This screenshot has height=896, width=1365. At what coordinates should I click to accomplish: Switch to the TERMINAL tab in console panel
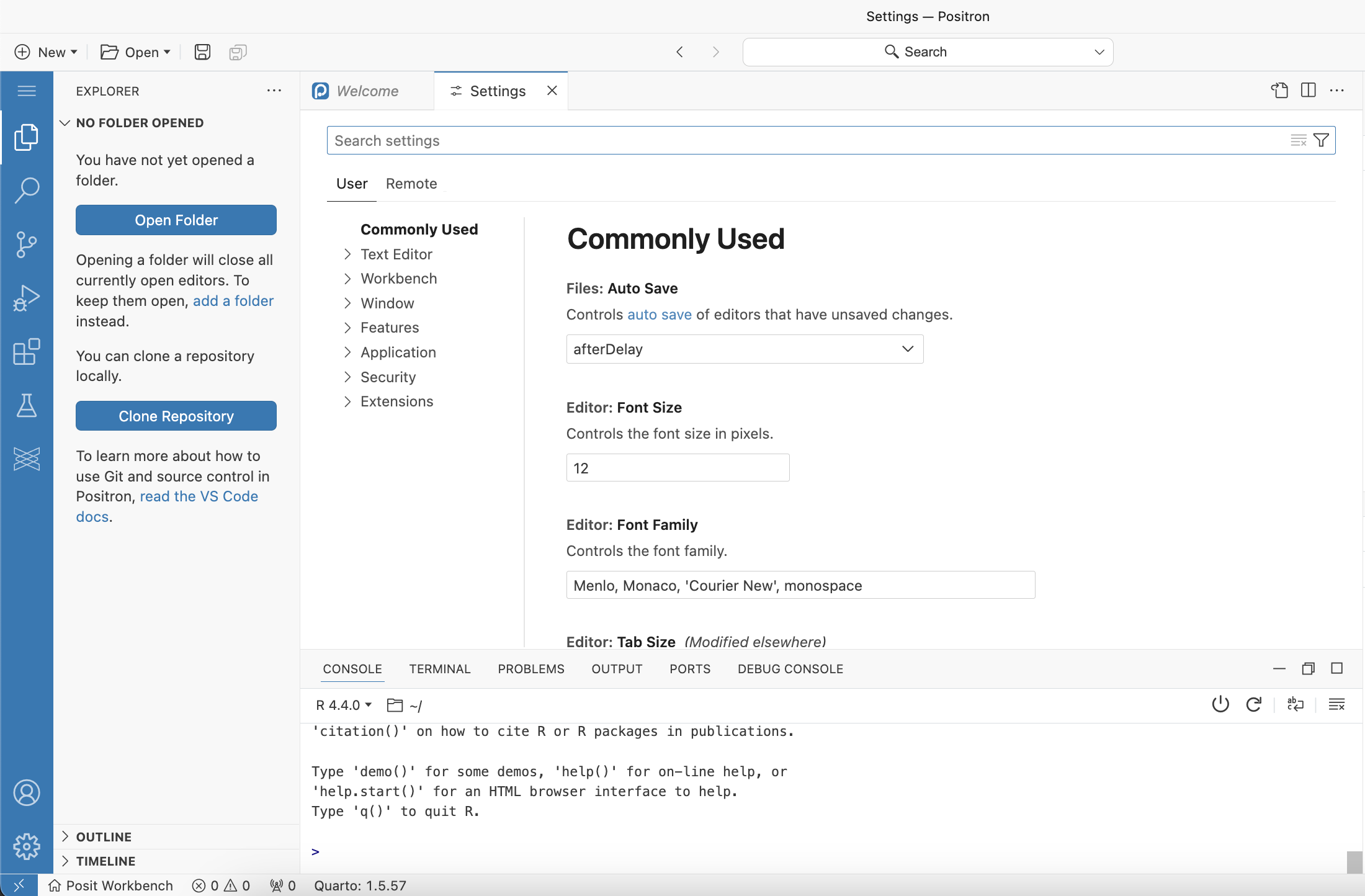[438, 669]
